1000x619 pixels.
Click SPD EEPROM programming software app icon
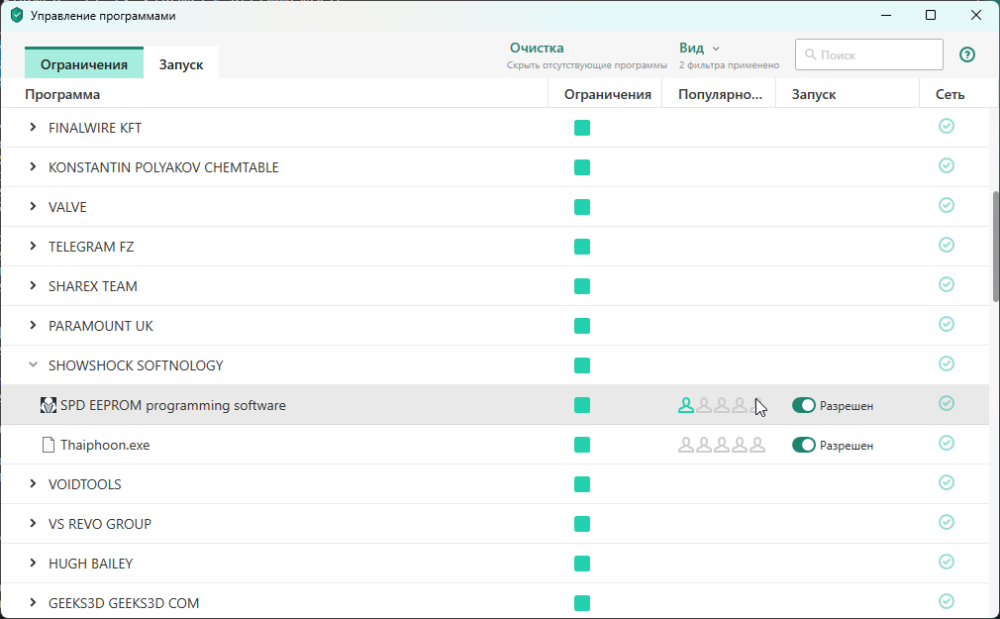[x=48, y=405]
